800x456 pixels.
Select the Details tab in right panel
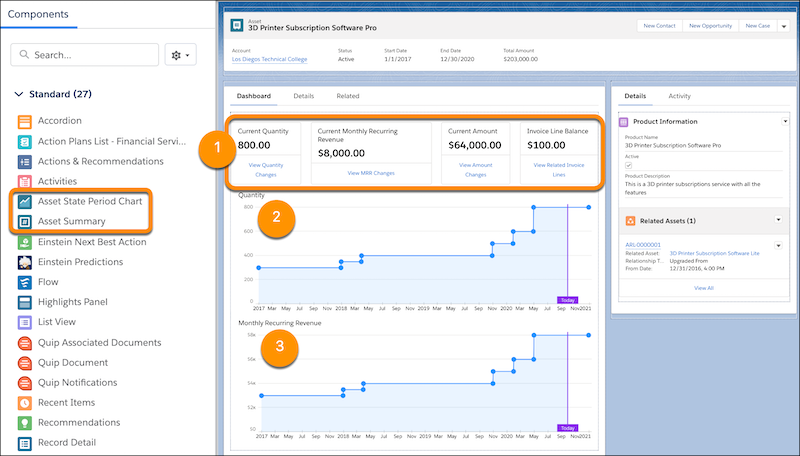coord(635,96)
